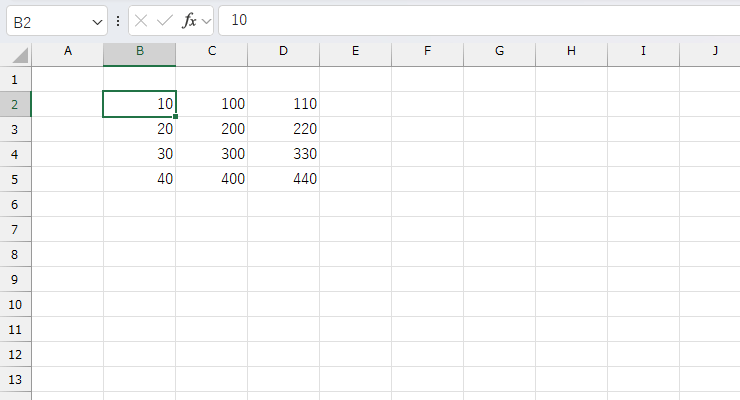Select row 5 header

[x=15, y=179]
